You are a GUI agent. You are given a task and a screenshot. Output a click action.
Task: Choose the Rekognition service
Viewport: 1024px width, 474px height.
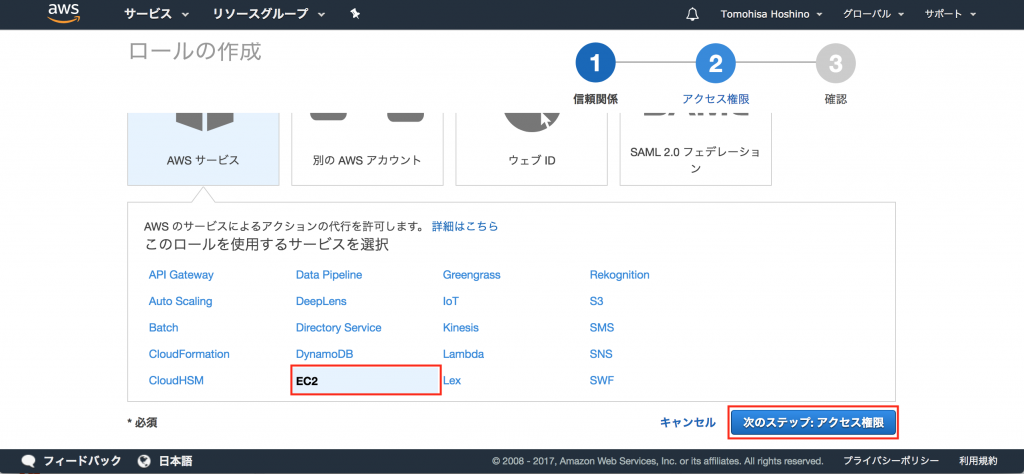(x=620, y=275)
